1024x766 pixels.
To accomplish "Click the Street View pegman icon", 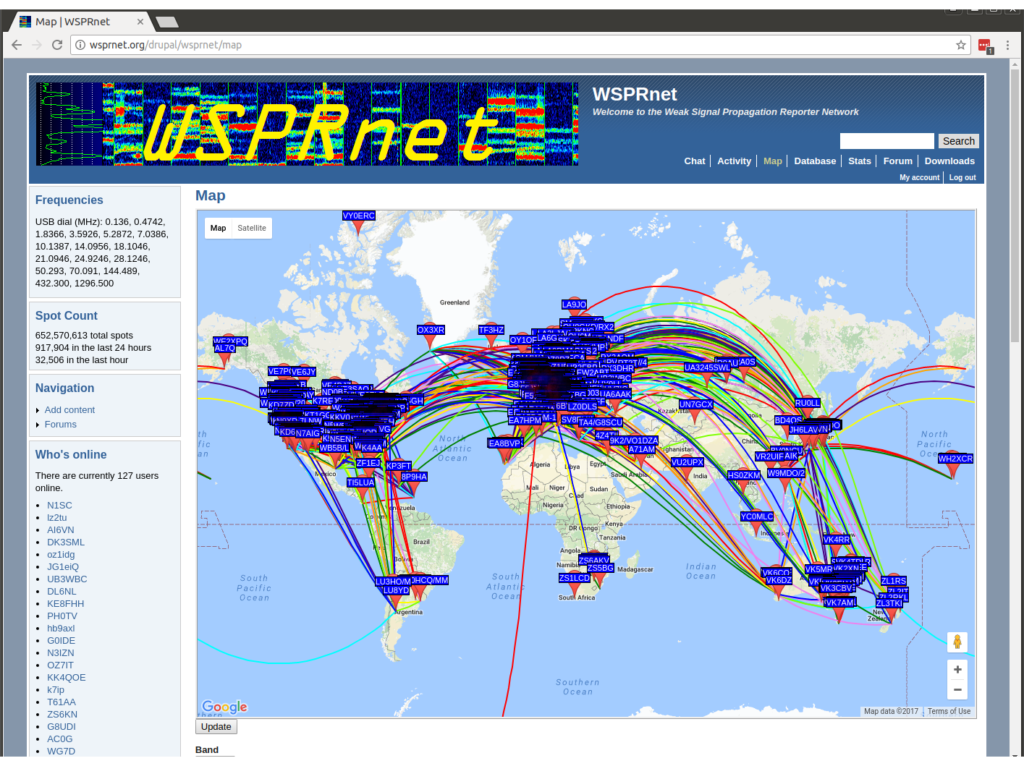I will coord(957,642).
